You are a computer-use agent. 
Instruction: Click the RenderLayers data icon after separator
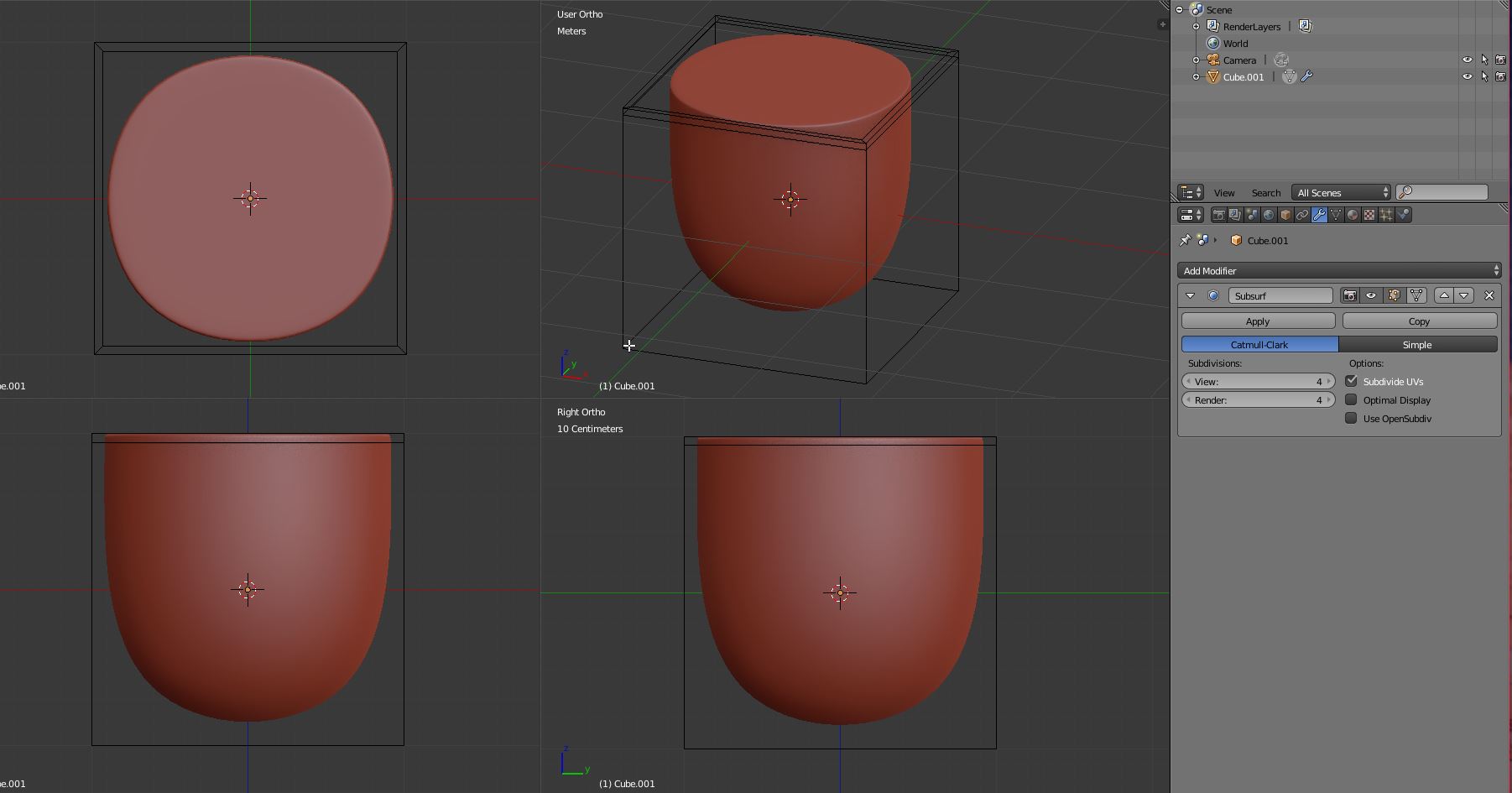(x=1305, y=27)
